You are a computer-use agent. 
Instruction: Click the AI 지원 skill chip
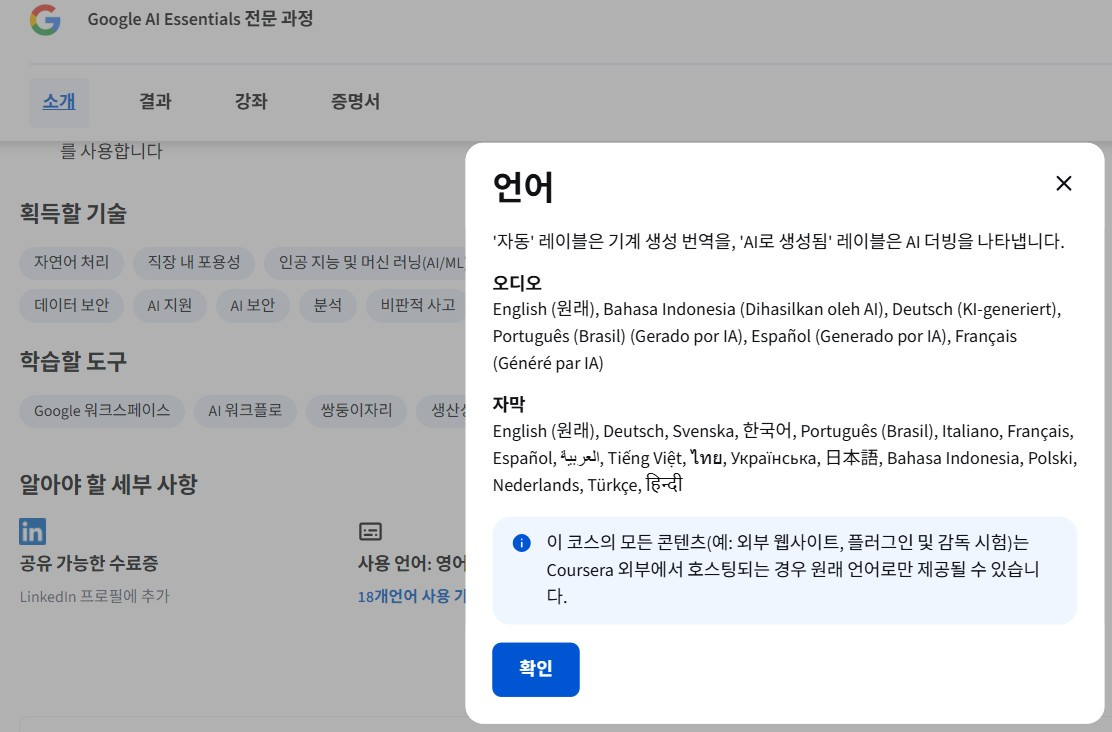pyautogui.click(x=169, y=306)
